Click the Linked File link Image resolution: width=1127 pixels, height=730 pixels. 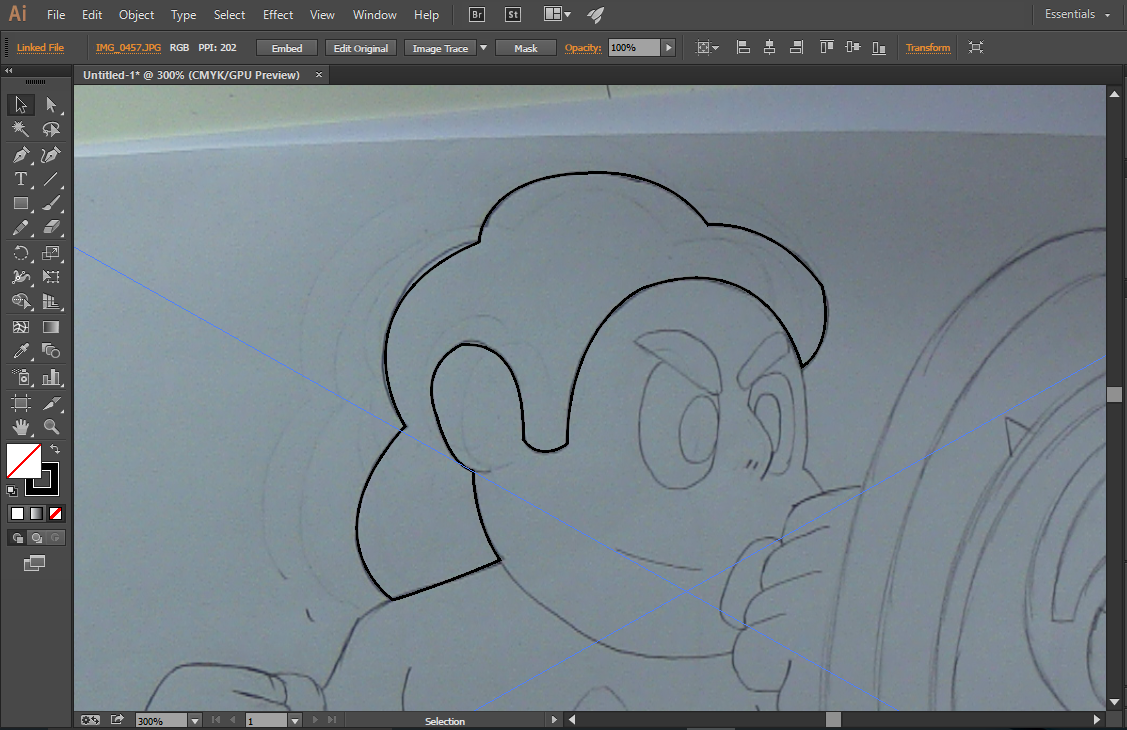point(40,47)
